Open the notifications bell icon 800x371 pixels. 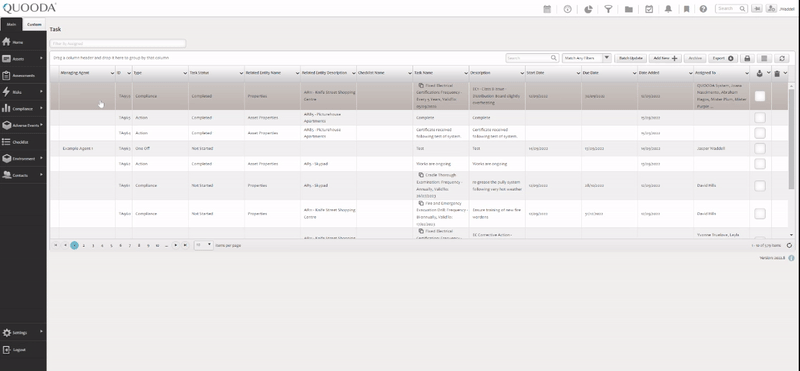[668, 9]
